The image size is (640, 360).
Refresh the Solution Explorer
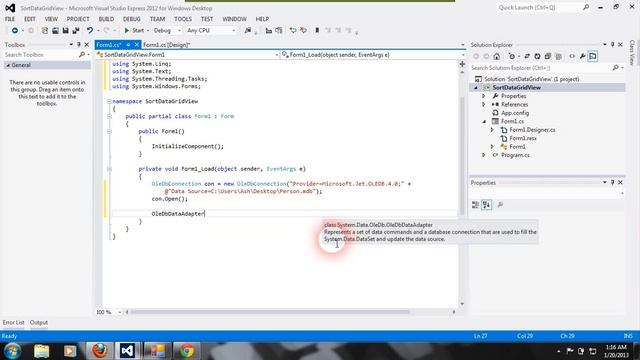[538, 56]
